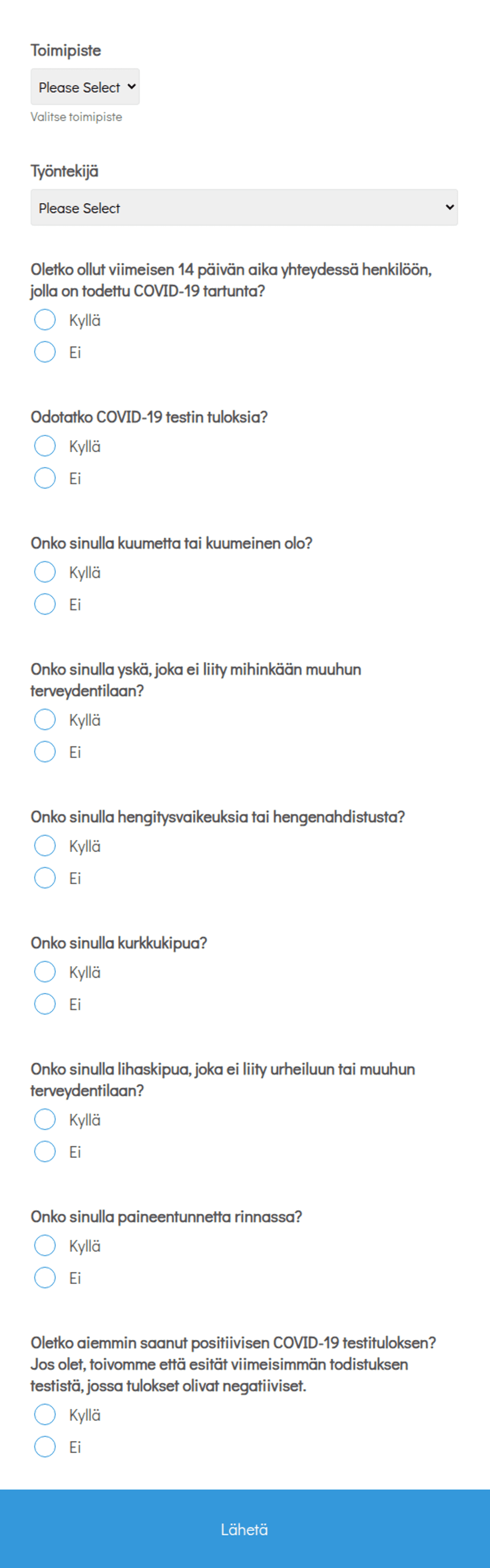Select Kyllä for lihaskipua question
The height and width of the screenshot is (1568, 490).
[45, 1119]
